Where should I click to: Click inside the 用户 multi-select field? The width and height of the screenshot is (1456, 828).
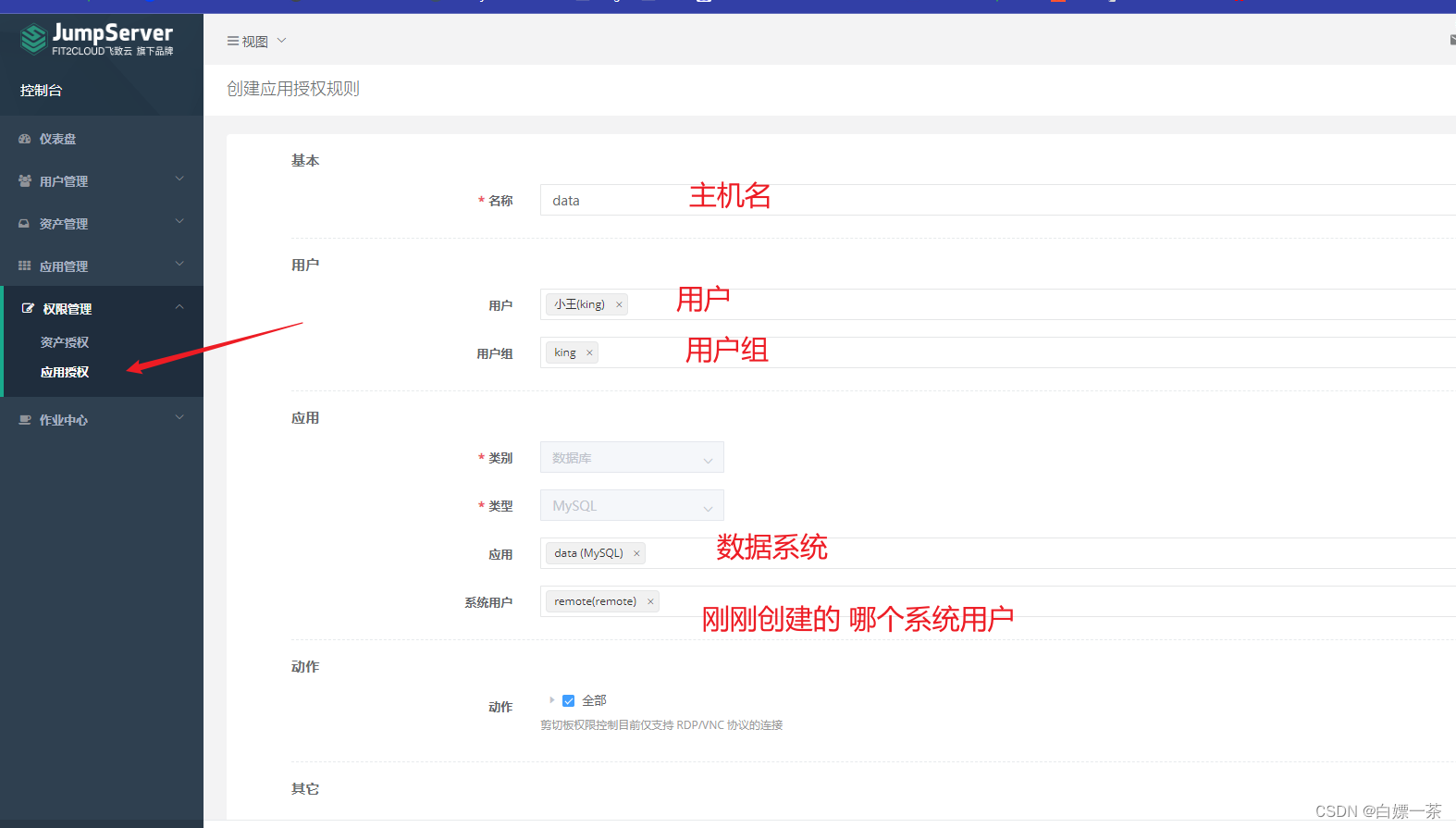998,304
